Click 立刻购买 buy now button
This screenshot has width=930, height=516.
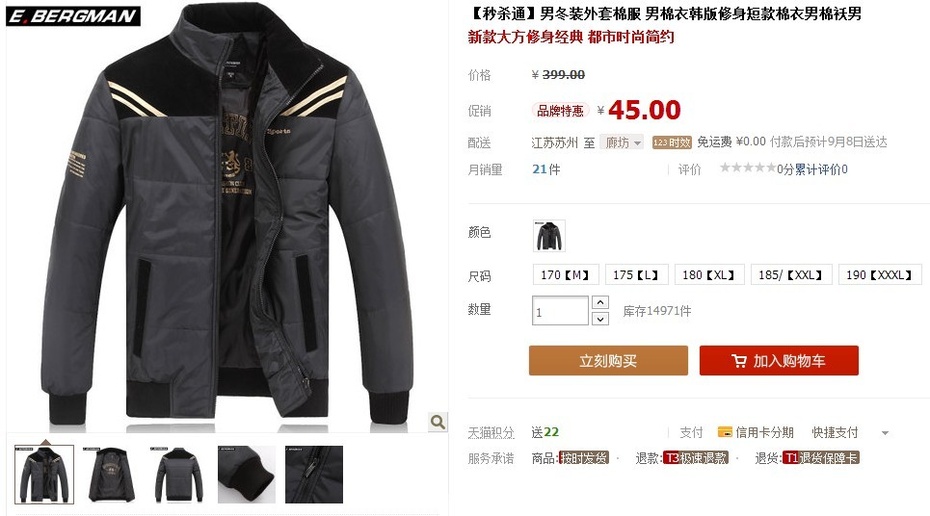[609, 361]
